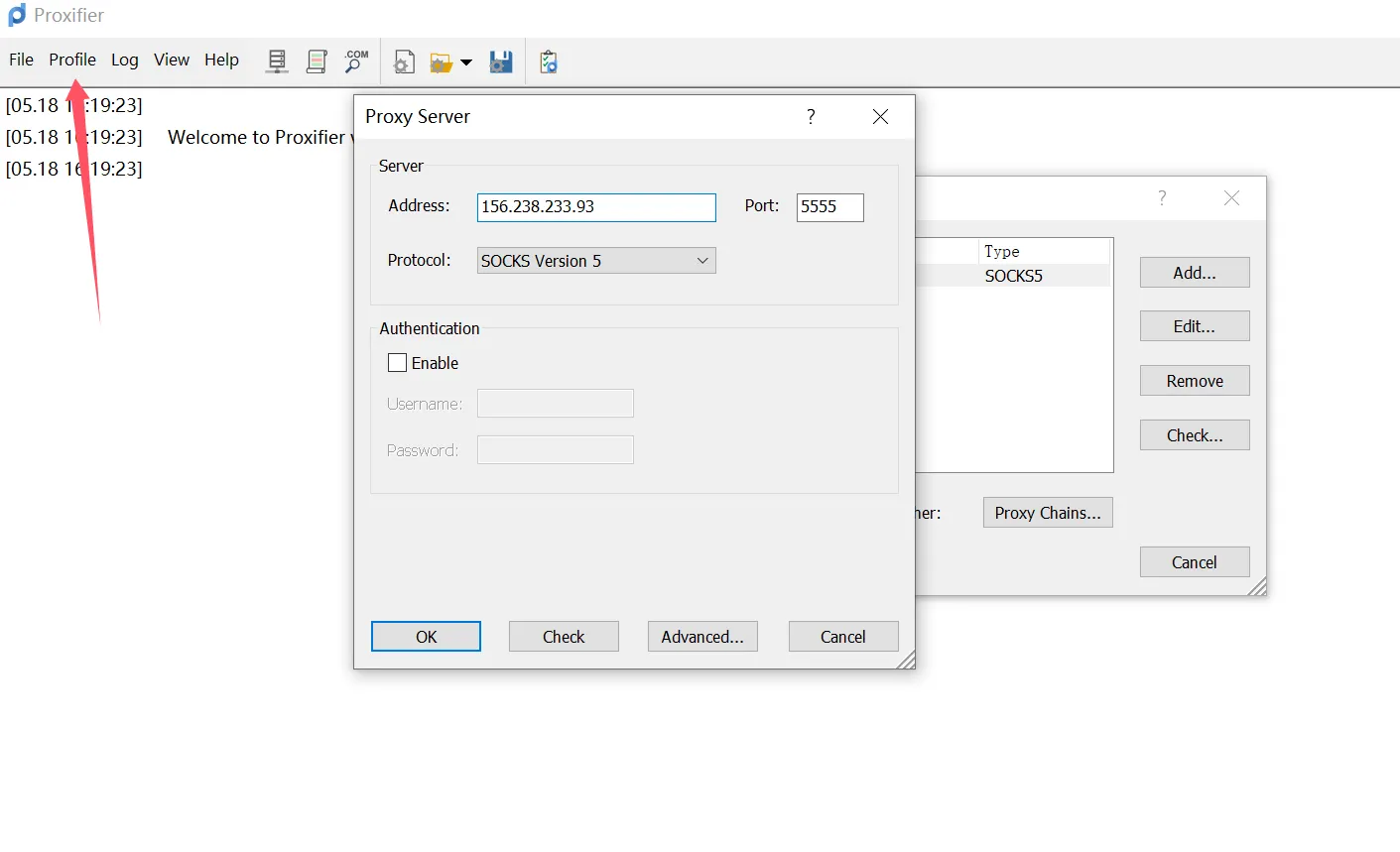Click the Port field showing 5555
The width and height of the screenshot is (1400, 852).
[x=829, y=207]
